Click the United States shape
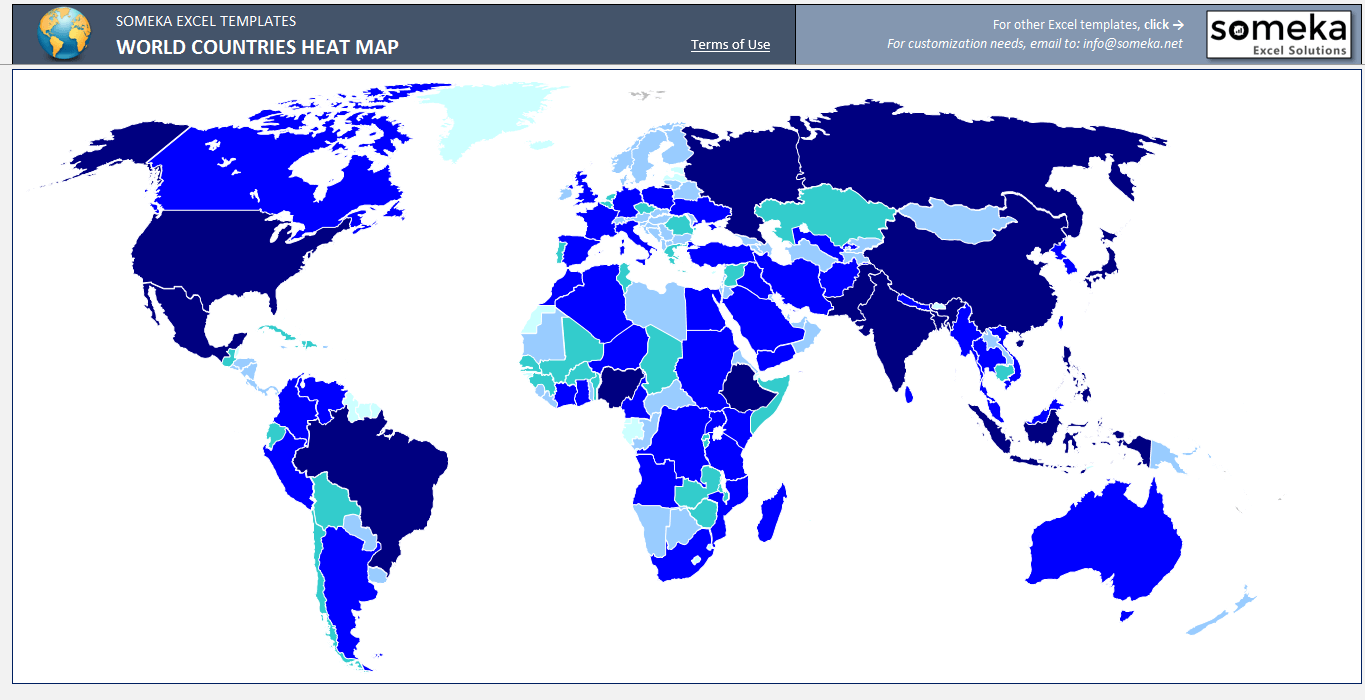This screenshot has height=700, width=1365. (220, 260)
